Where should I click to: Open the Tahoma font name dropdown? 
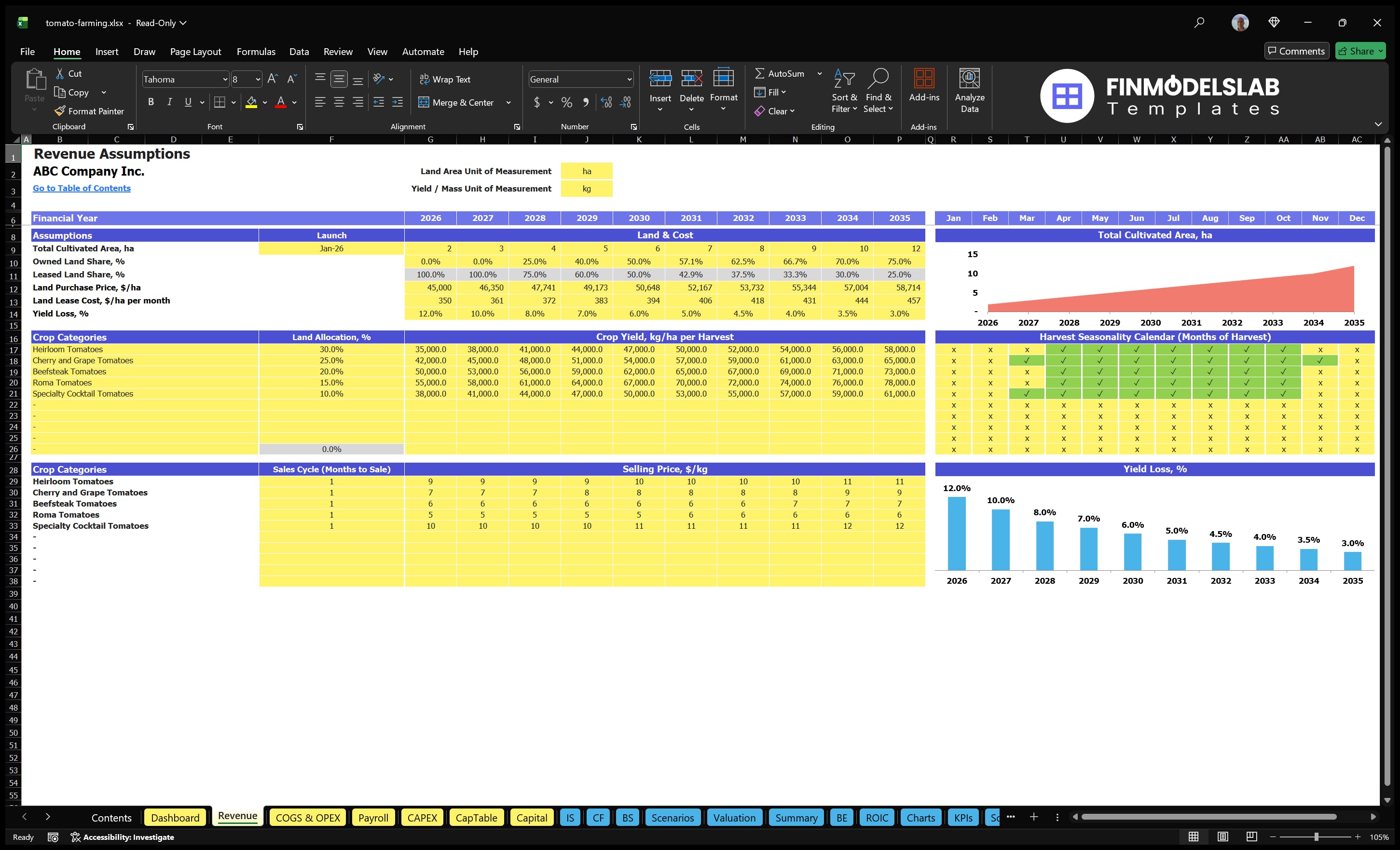[224, 80]
